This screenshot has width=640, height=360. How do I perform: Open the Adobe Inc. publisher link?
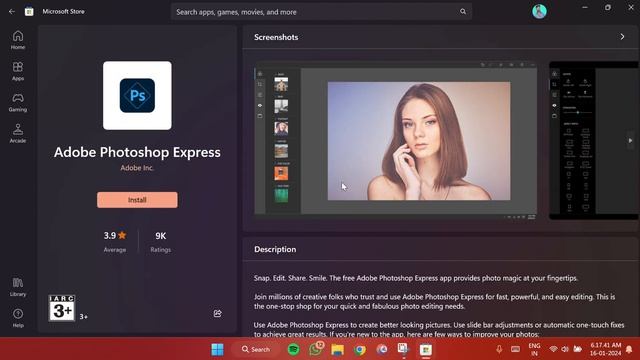click(x=137, y=168)
